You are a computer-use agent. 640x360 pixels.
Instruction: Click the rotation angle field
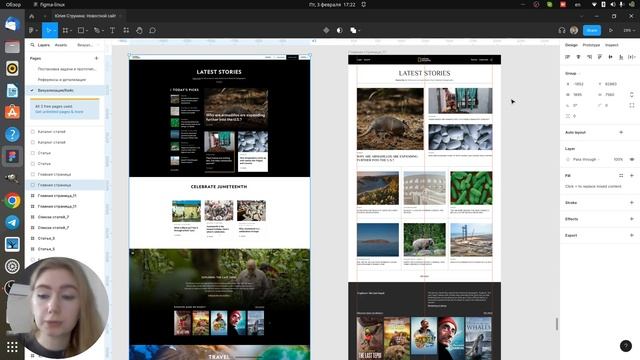point(579,105)
